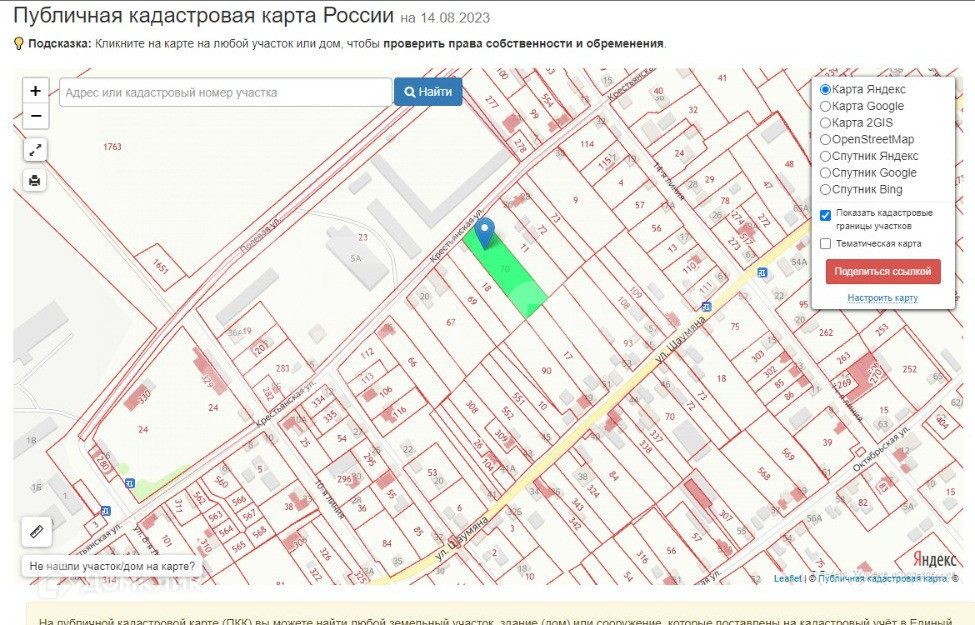
Task: Click the blue location pin marker
Action: pos(484,233)
